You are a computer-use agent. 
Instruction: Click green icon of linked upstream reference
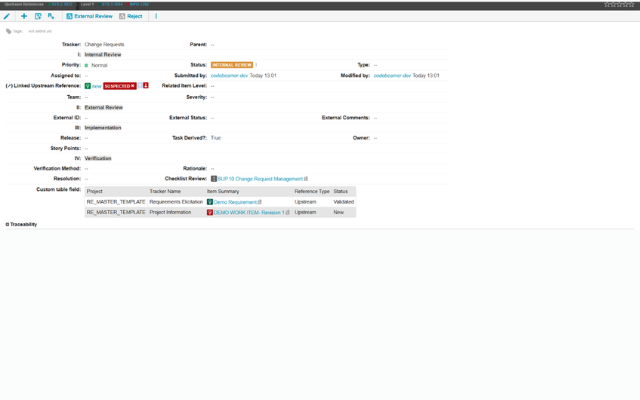coord(87,86)
